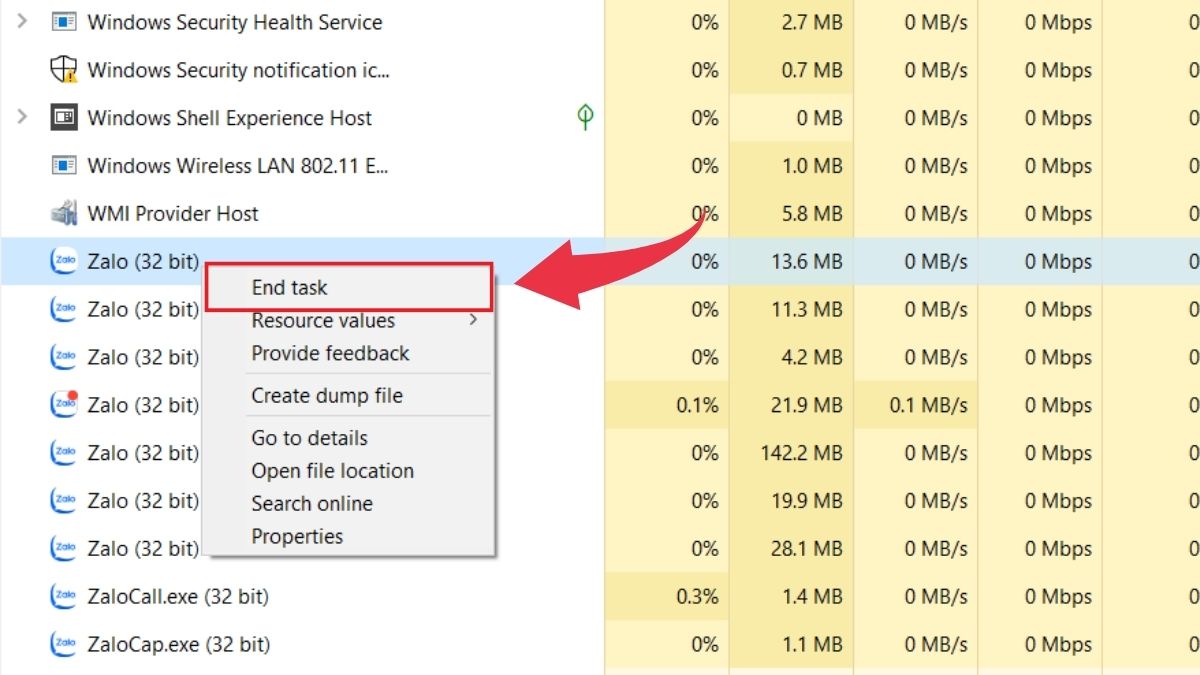
Task: Click the 1.0 MB memory cell
Action: coord(791,166)
